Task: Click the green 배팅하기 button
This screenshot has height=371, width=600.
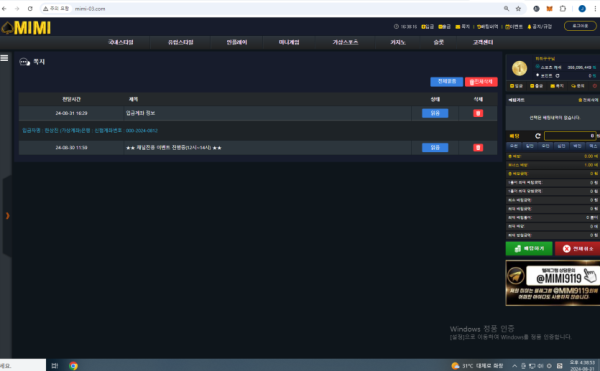Action: (x=529, y=249)
